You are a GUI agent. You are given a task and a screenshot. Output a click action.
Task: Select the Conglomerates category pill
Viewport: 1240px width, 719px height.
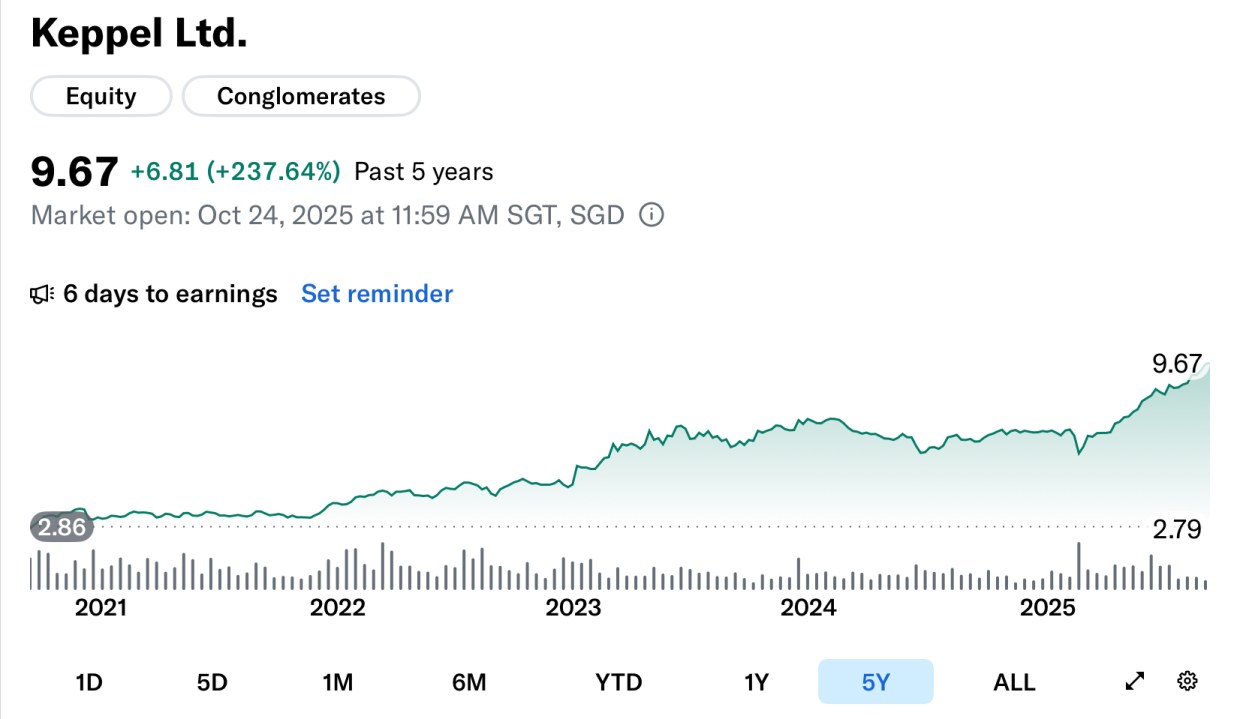coord(301,96)
